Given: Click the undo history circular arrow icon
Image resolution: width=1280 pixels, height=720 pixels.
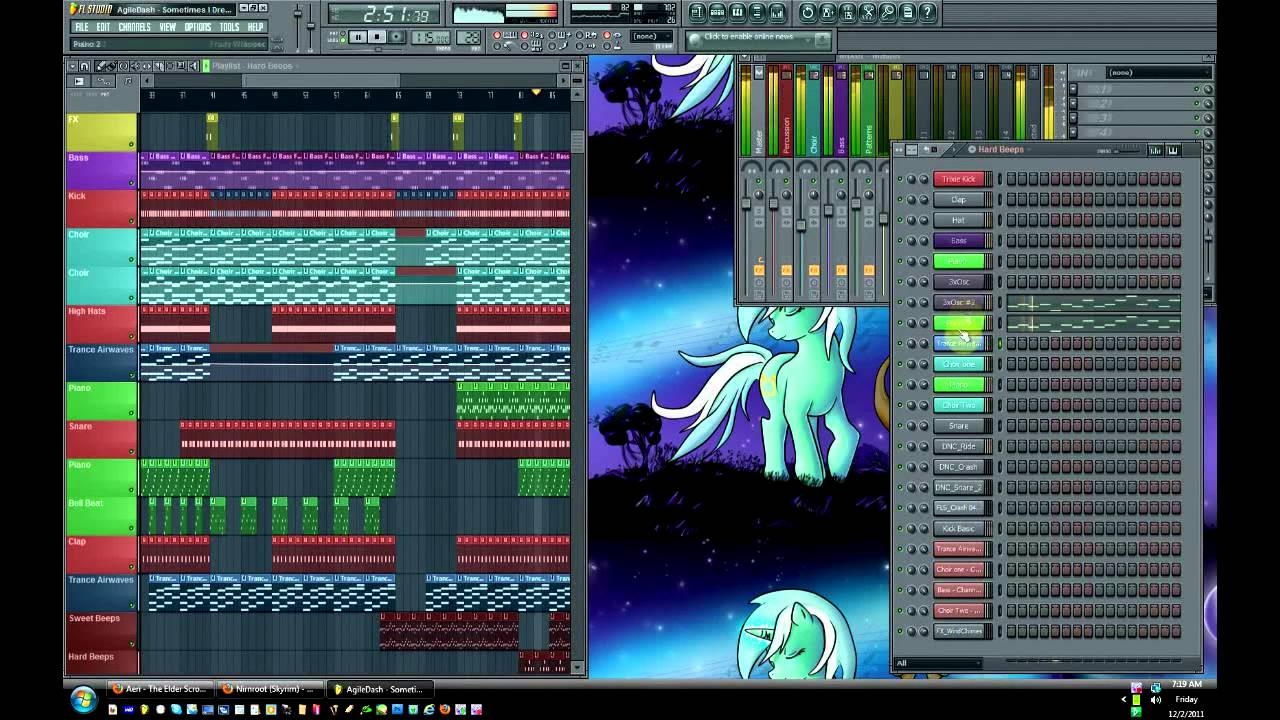Looking at the screenshot, I should pyautogui.click(x=807, y=12).
